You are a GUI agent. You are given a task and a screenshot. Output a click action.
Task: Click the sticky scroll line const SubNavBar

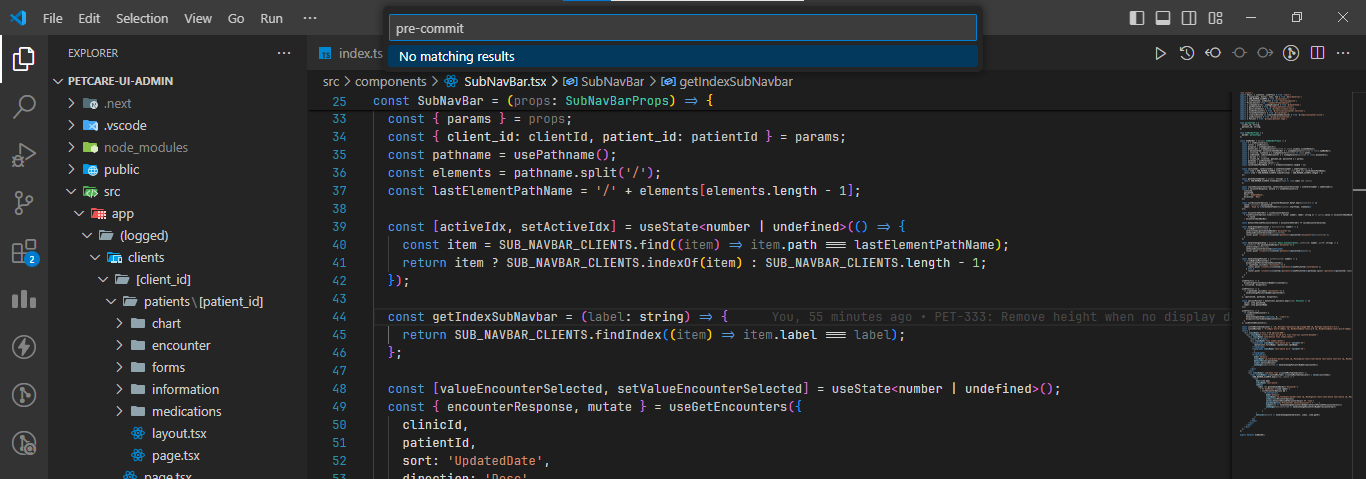tap(541, 101)
